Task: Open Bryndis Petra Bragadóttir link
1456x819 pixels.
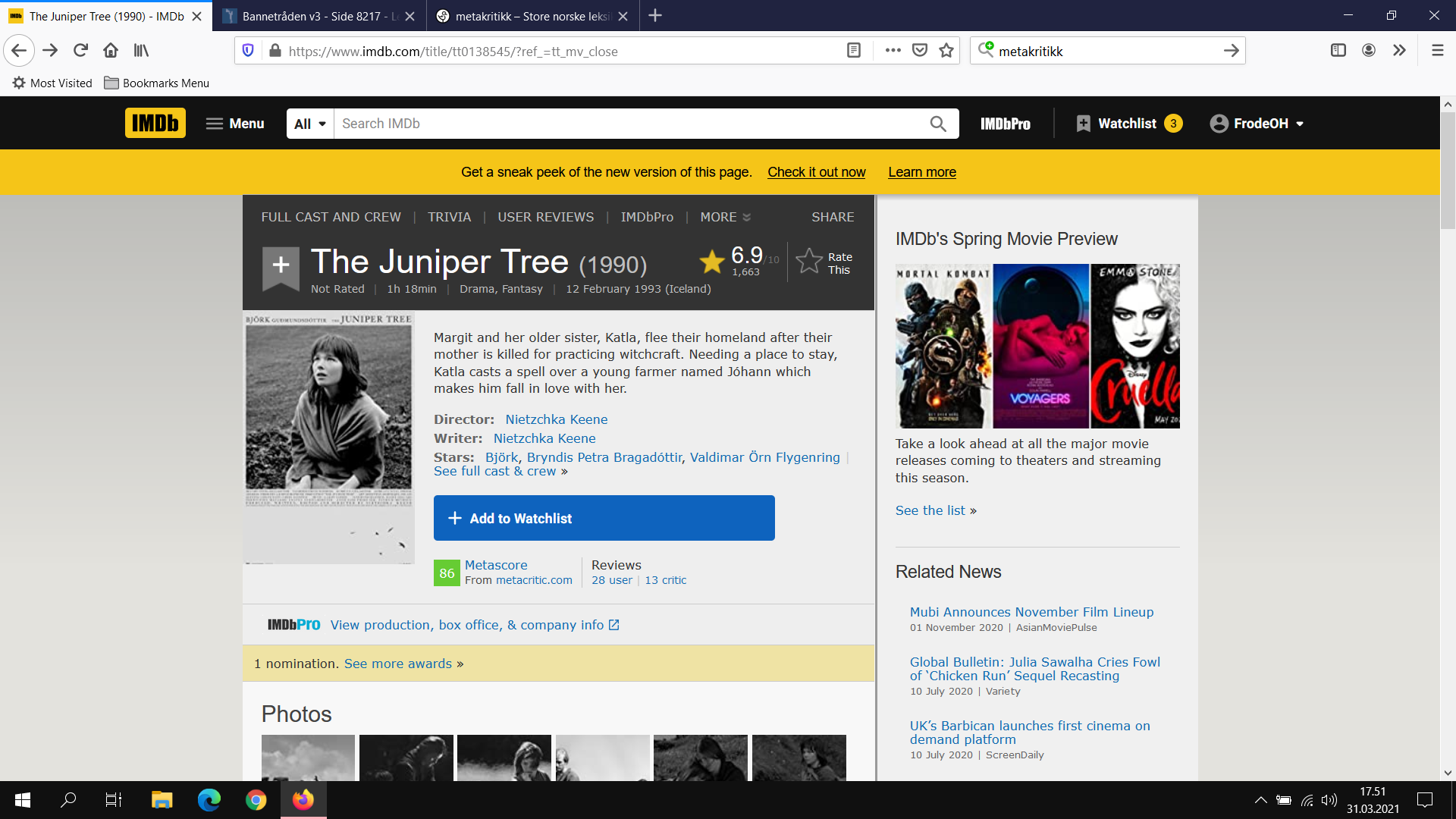Action: tap(604, 457)
